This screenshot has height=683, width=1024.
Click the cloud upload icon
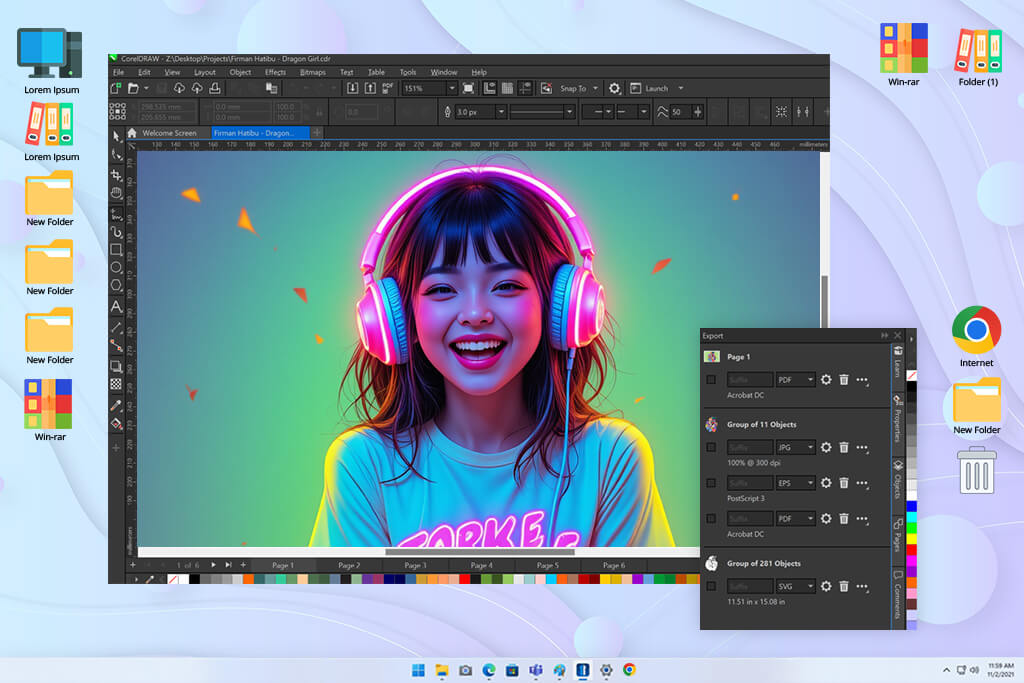point(197,88)
